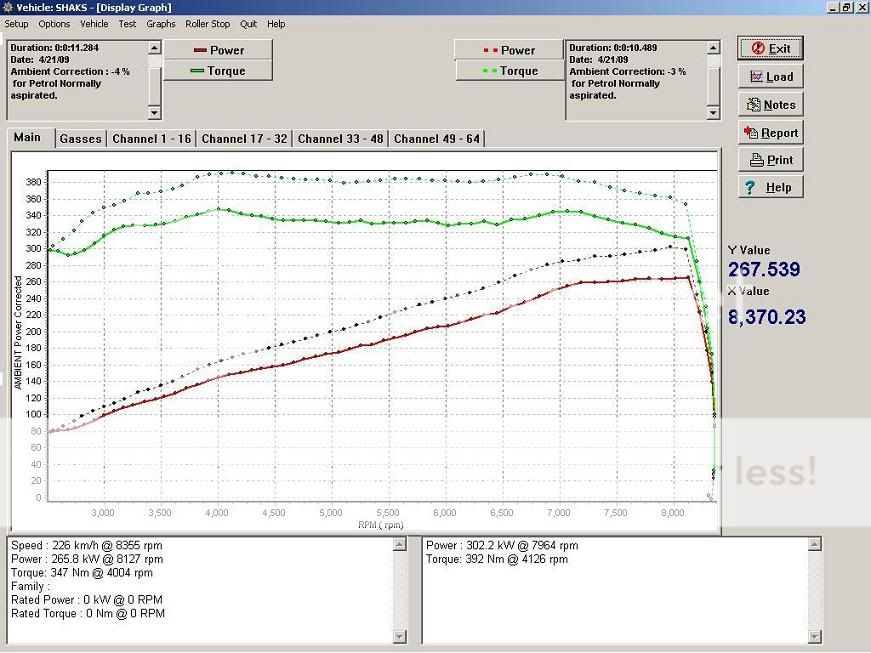This screenshot has width=871, height=653.
Task: Click up arrow of bottom-left results scrollbar
Action: pos(399,545)
